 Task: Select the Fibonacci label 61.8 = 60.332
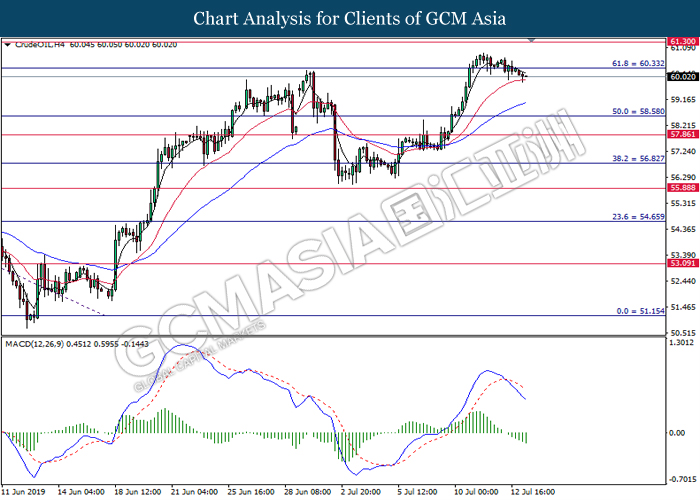638,63
